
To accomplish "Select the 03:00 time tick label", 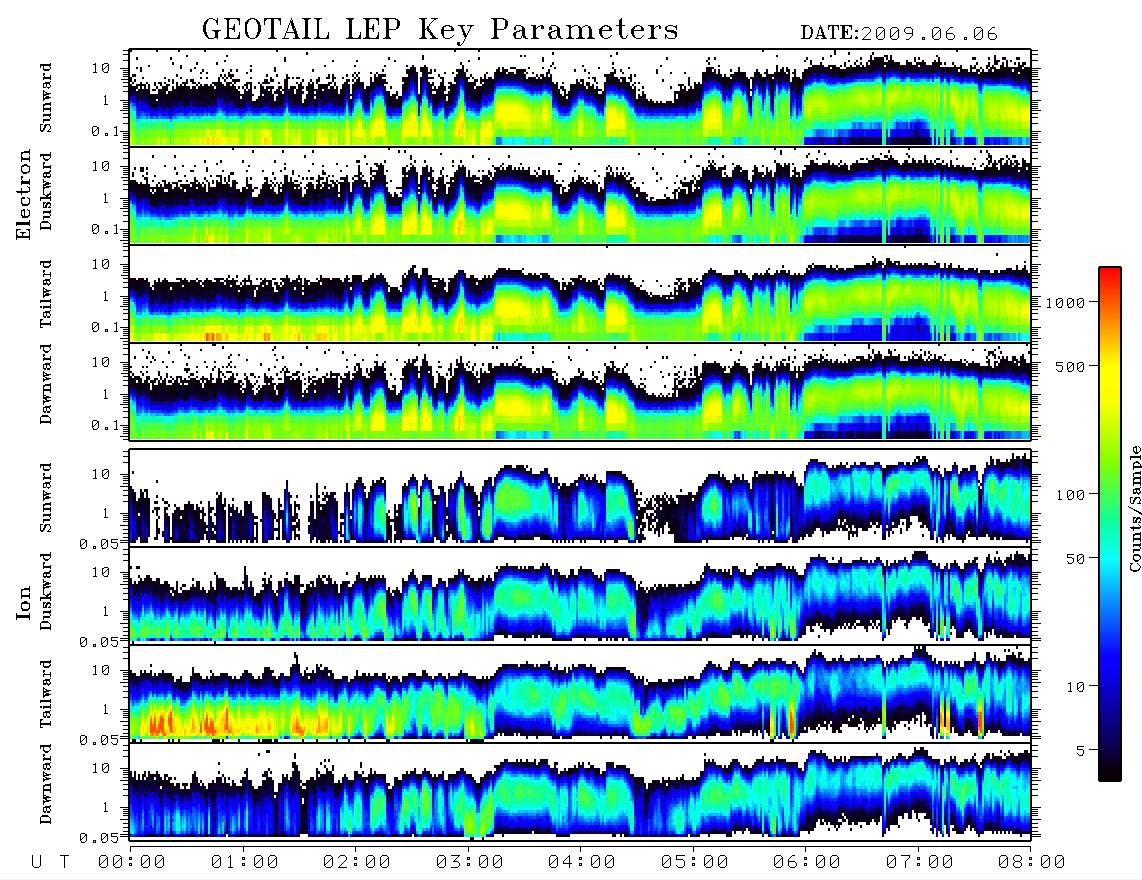I will pyautogui.click(x=470, y=862).
